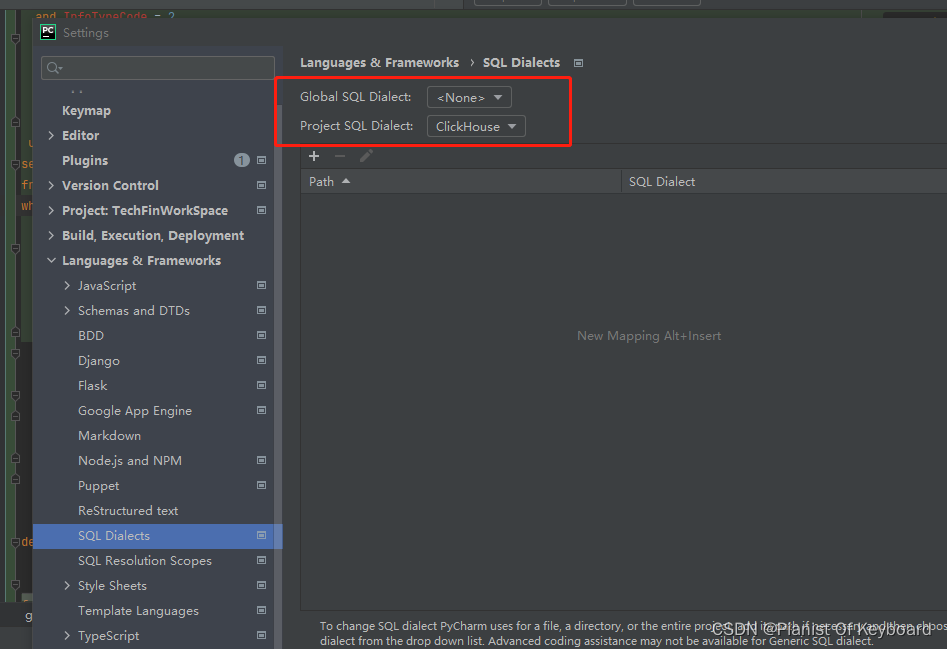Open the BDD settings page
Viewport: 947px width, 649px height.
[x=91, y=335]
